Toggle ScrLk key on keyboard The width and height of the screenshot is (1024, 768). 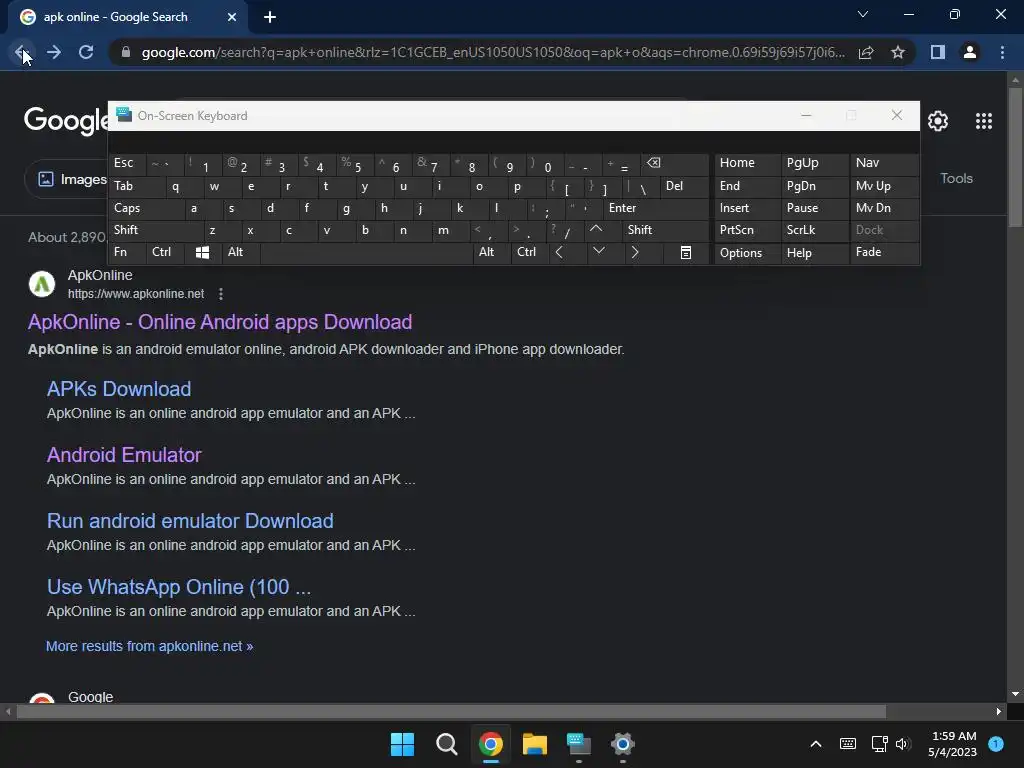[x=814, y=231]
